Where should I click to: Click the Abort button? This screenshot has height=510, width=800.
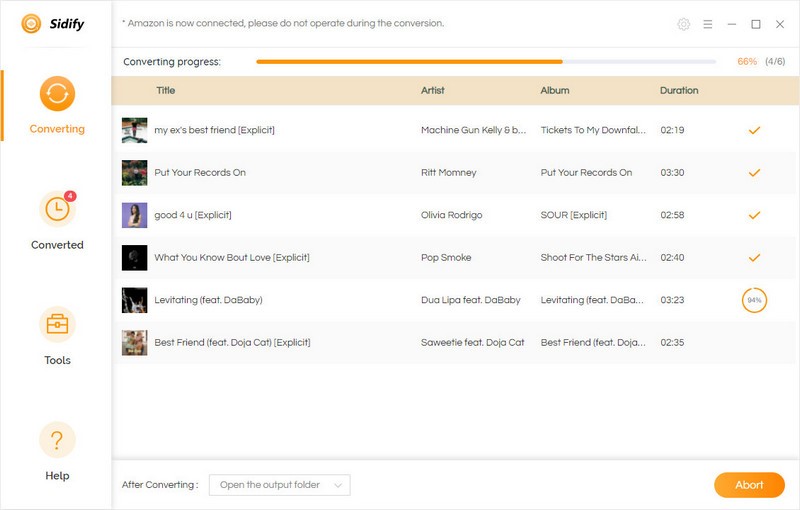[749, 485]
